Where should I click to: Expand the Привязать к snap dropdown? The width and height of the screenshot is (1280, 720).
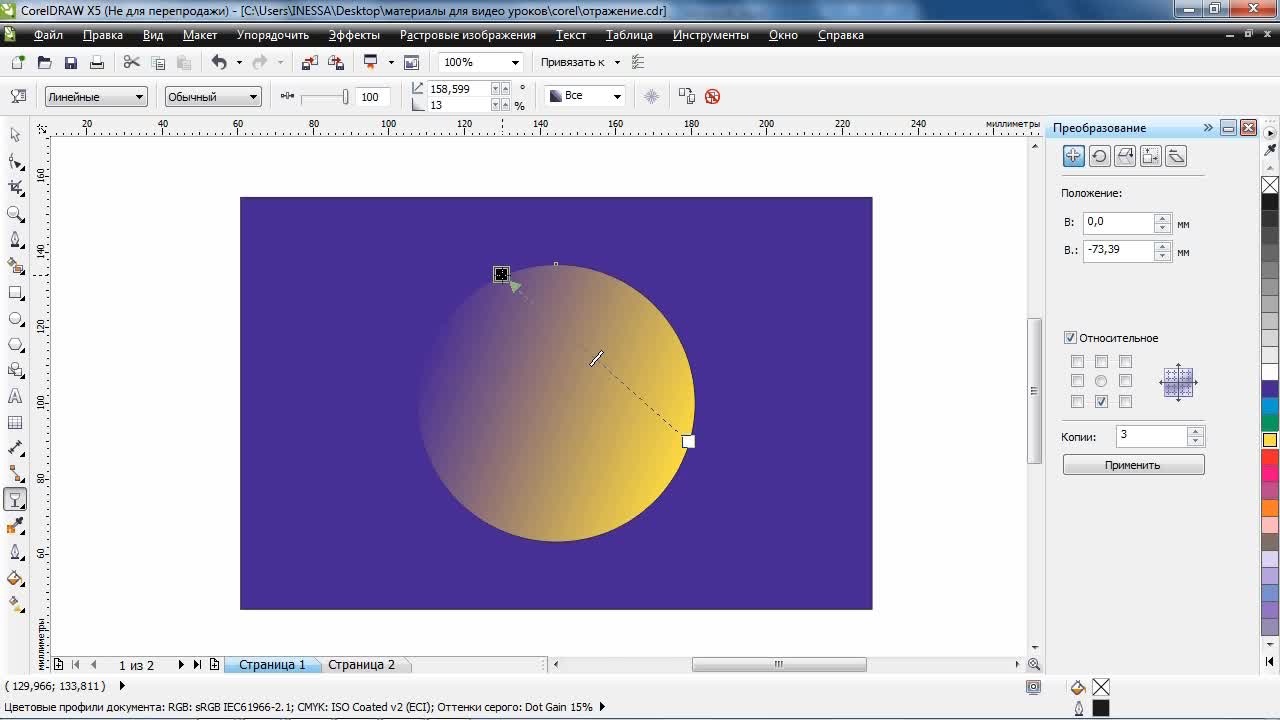click(617, 62)
